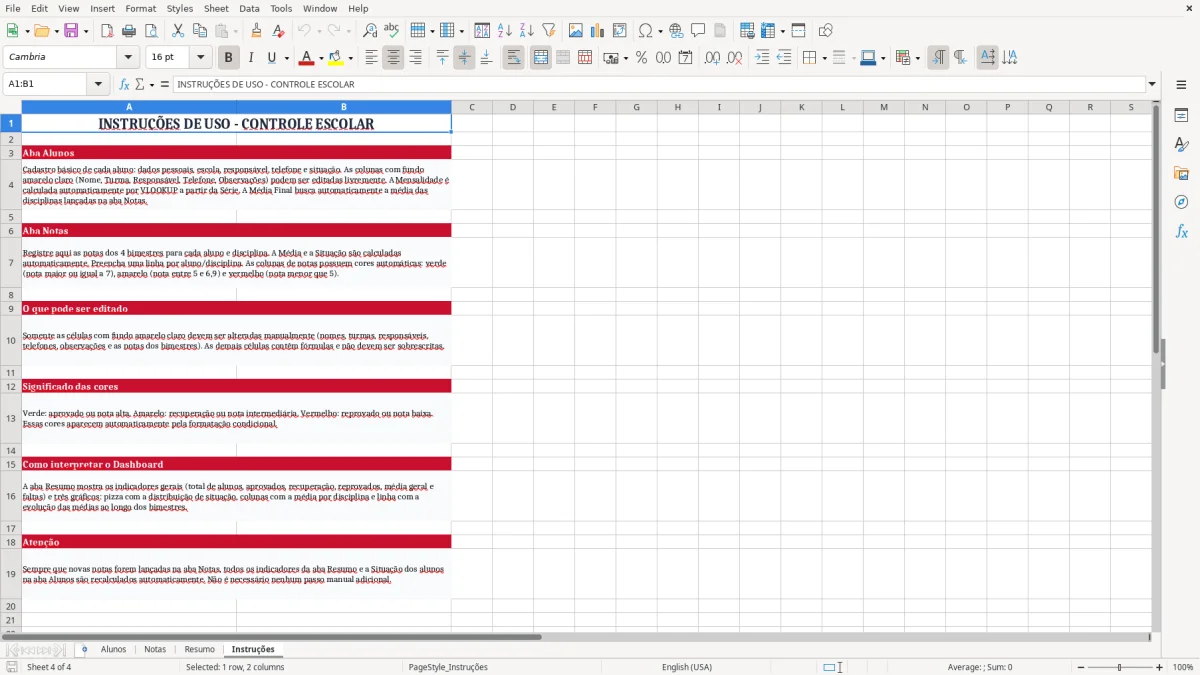Open the sidebar Navigator compass icon
The height and width of the screenshot is (675, 1200).
[1181, 202]
